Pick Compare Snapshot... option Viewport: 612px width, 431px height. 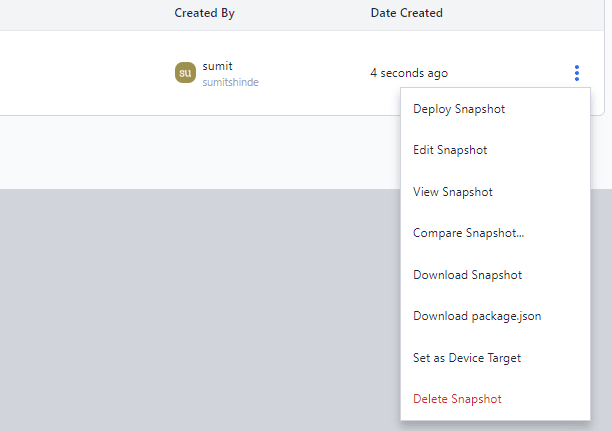coord(495,233)
